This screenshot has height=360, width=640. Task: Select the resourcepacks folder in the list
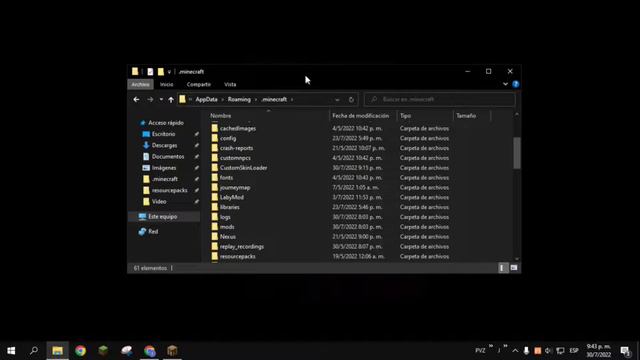(x=238, y=256)
